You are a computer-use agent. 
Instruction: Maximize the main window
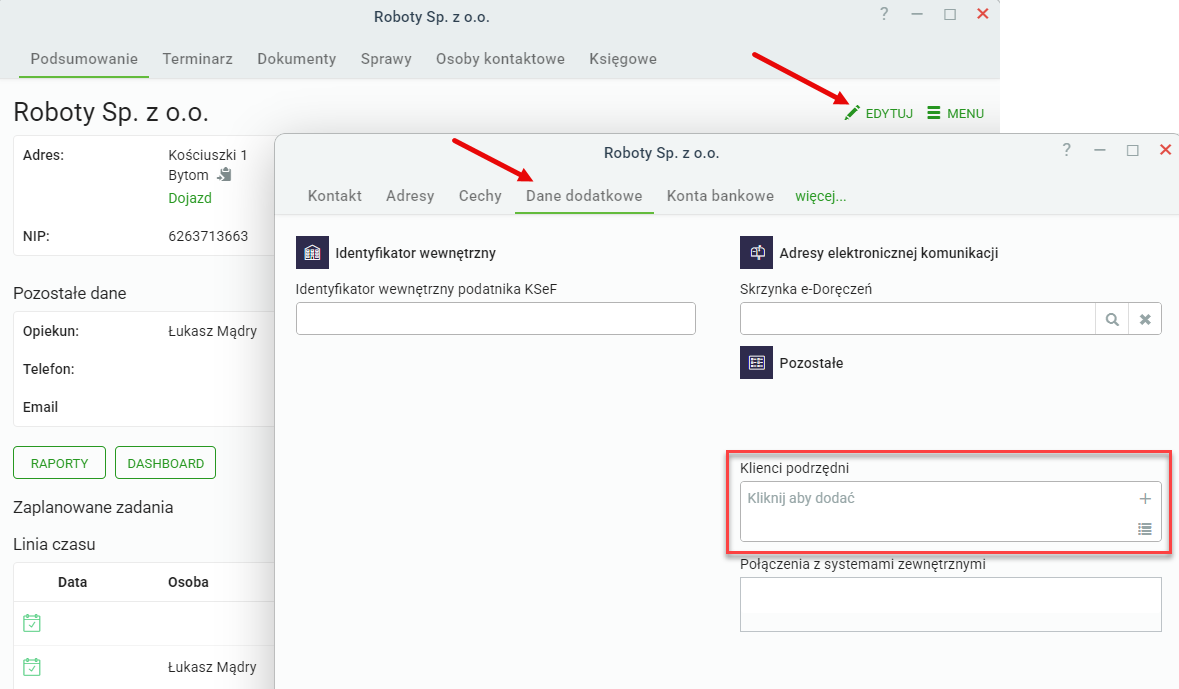pyautogui.click(x=950, y=14)
